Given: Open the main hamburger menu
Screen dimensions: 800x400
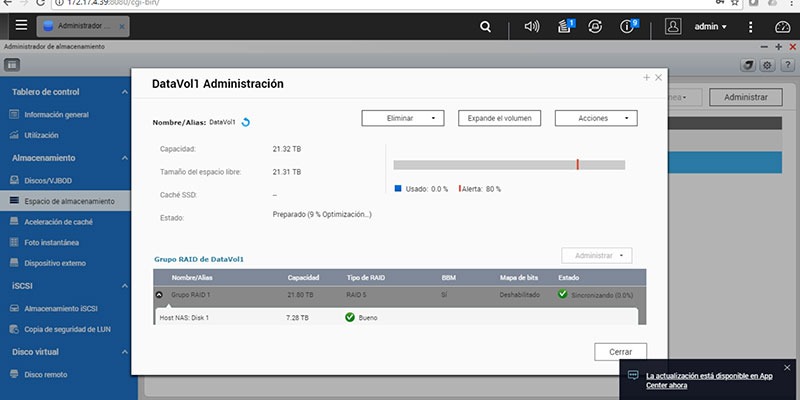Looking at the screenshot, I should tap(21, 26).
